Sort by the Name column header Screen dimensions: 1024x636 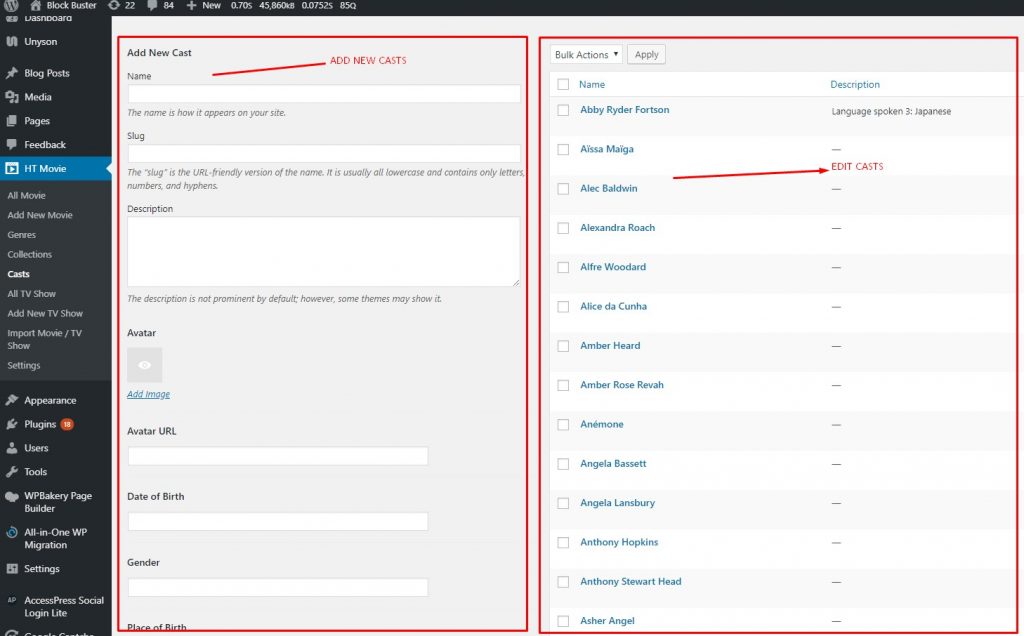tap(592, 84)
